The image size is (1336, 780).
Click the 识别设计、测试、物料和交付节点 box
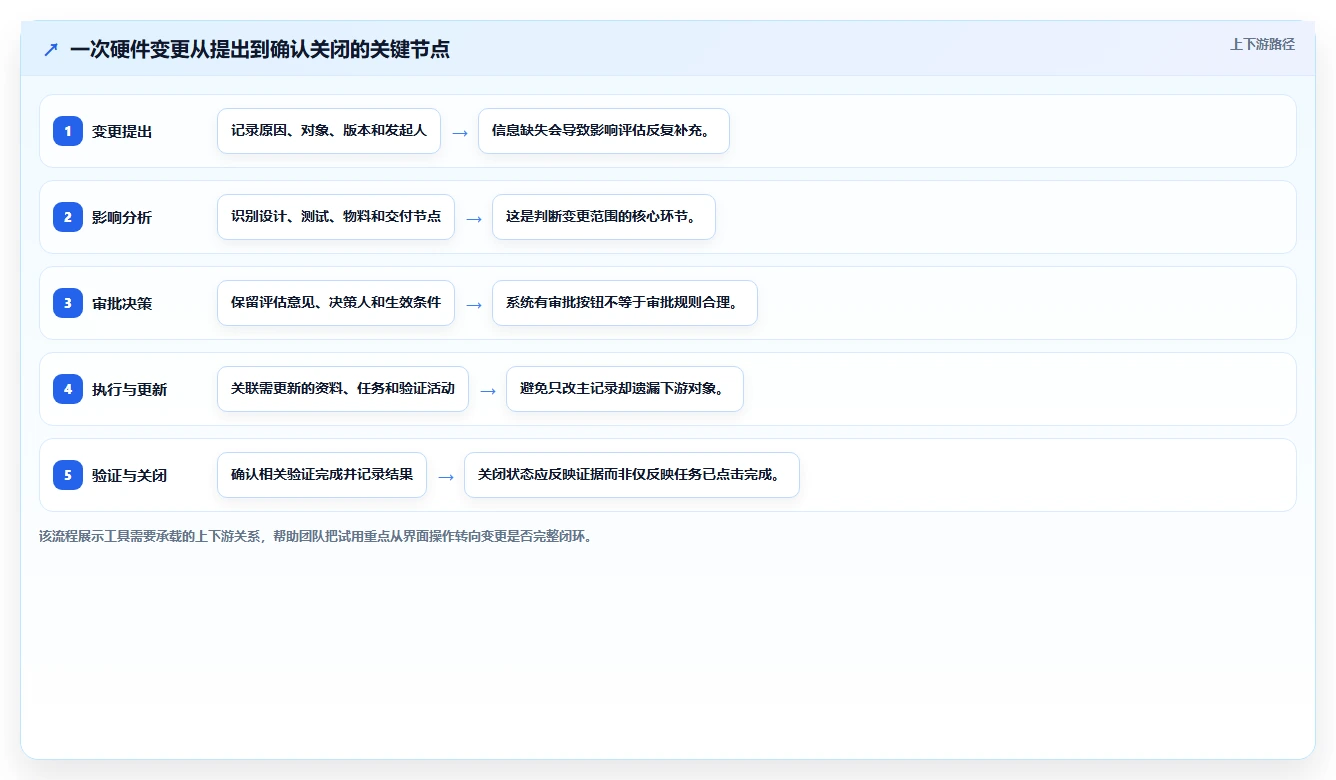tap(336, 217)
